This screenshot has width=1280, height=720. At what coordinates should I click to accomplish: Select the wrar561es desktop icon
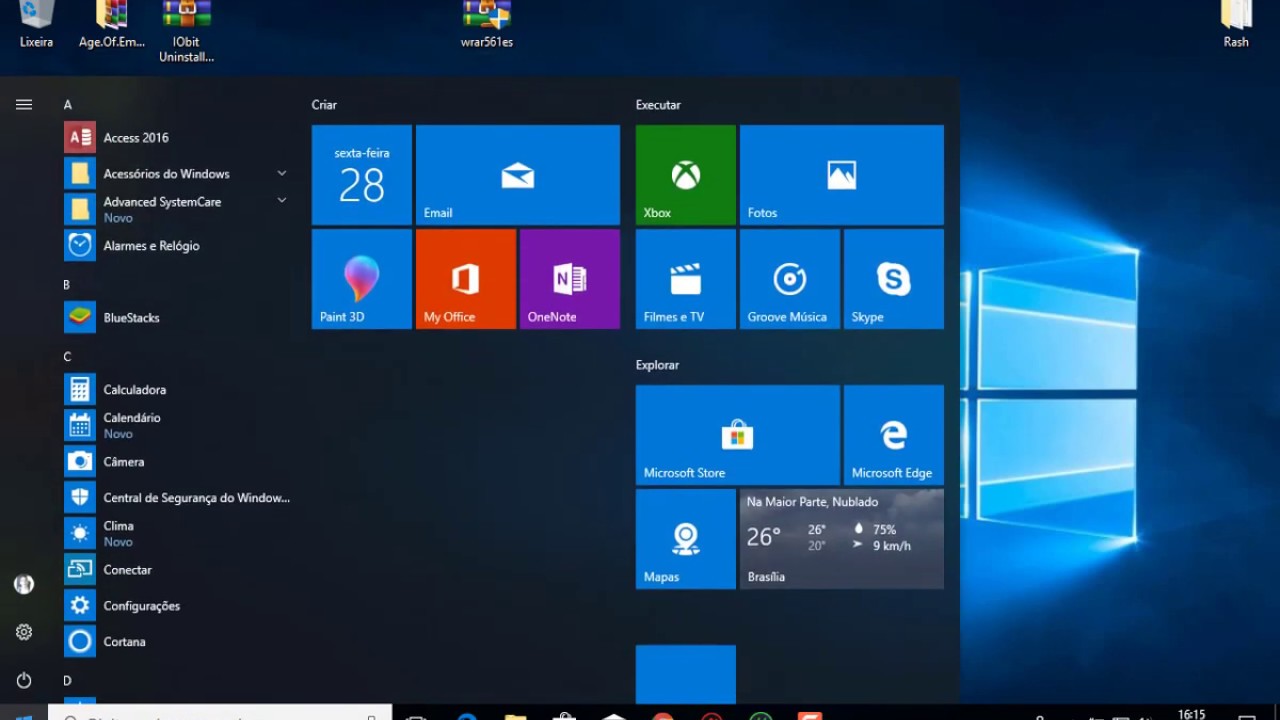487,24
